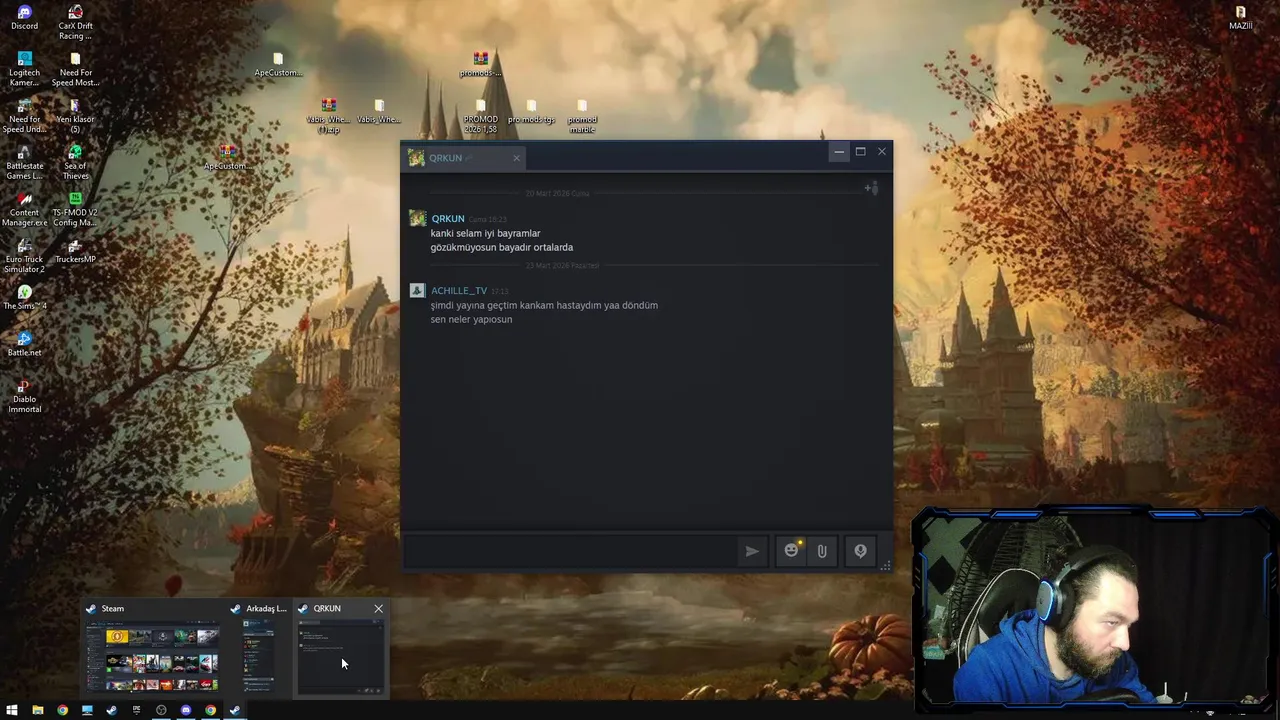Close QRKUN preview in taskbar popup
1280x720 pixels.
click(x=378, y=608)
